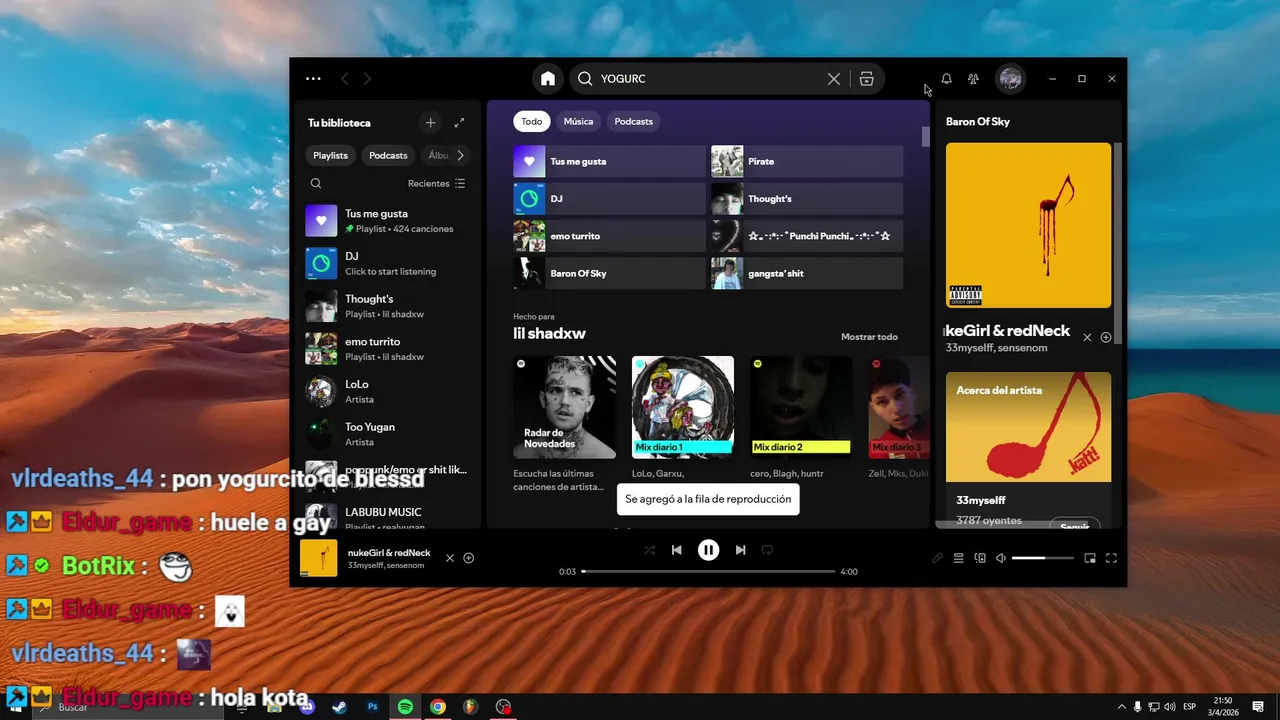Click the album cover in the right panel
This screenshot has height=720, width=1280.
[1028, 225]
